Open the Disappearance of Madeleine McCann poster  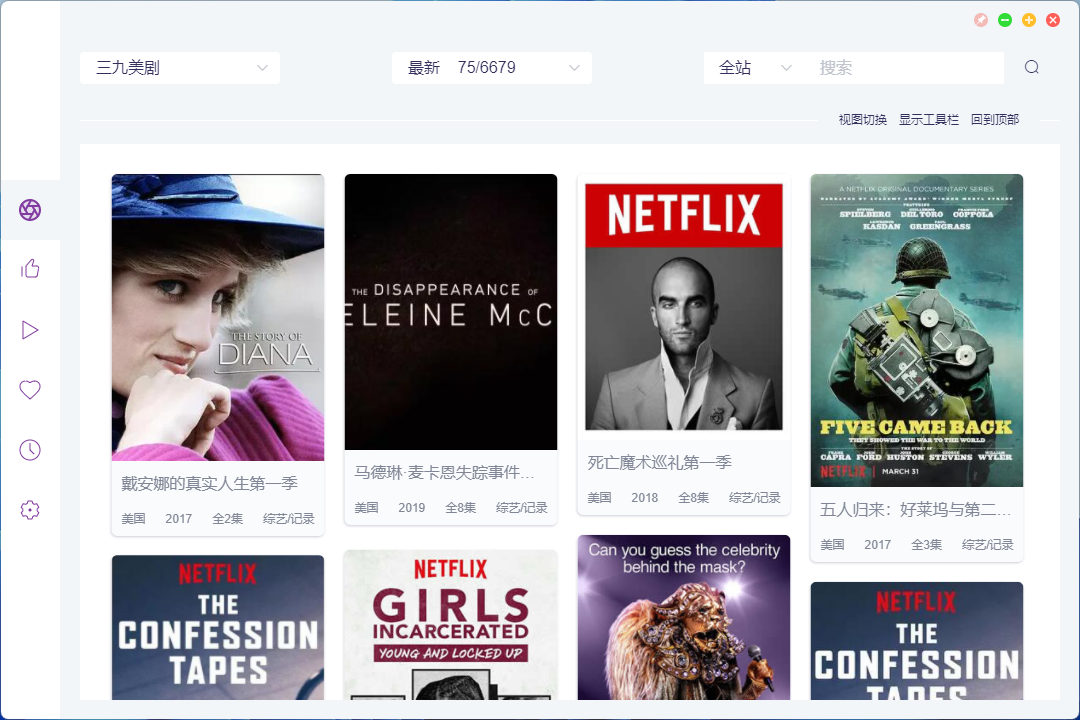tap(450, 311)
